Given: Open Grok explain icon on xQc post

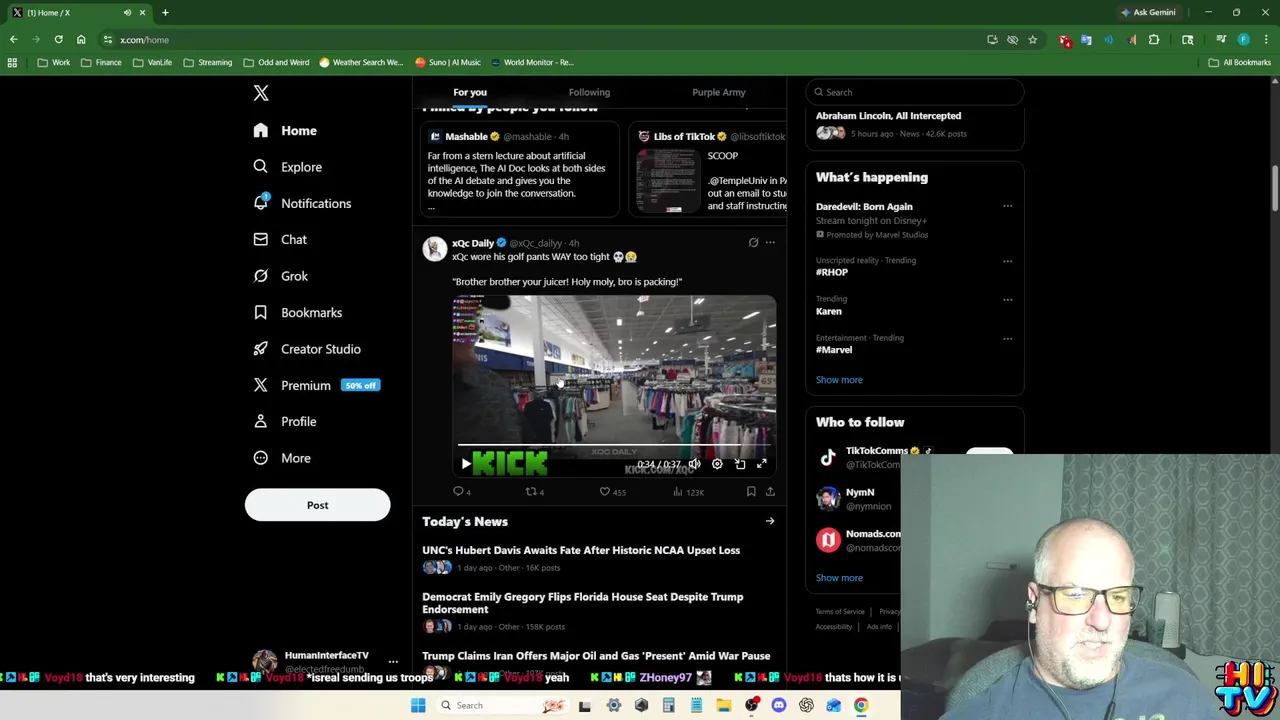Looking at the screenshot, I should click(x=753, y=242).
